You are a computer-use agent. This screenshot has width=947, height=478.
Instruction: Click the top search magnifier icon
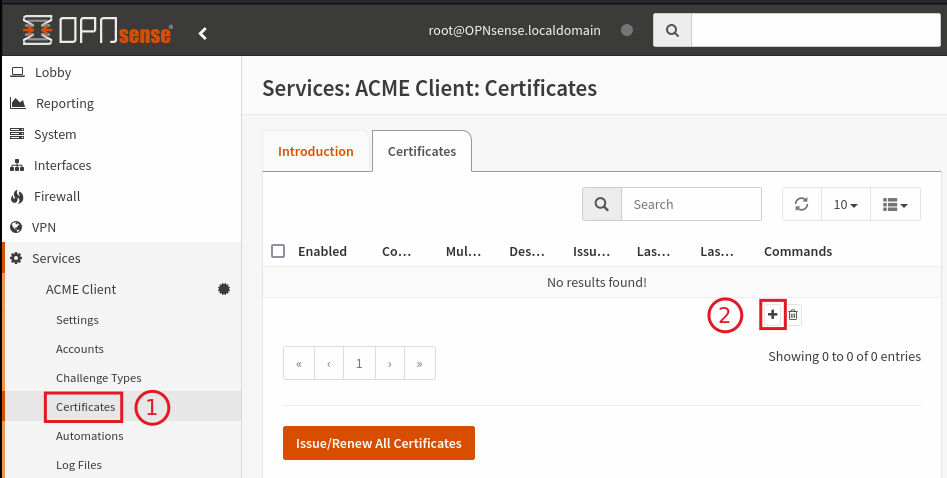coord(672,30)
